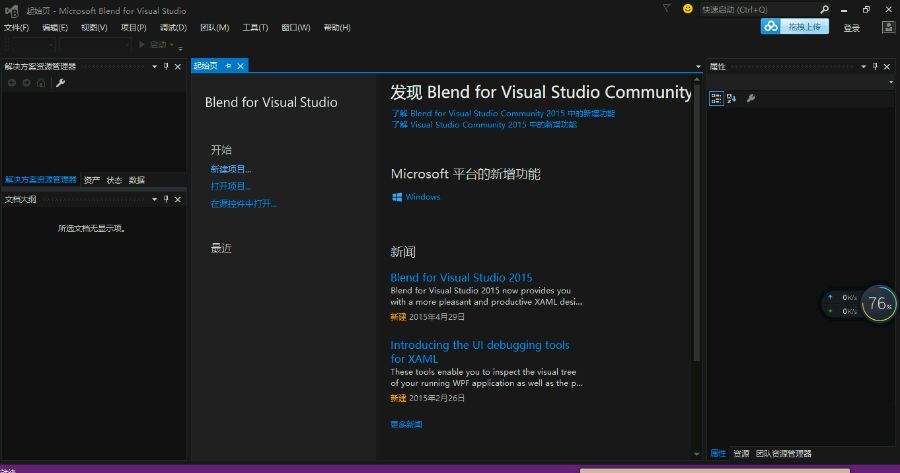Screen dimensions: 900x473
Task: Click the cloud upload icon on 拖拽上传 button
Action: [771, 26]
